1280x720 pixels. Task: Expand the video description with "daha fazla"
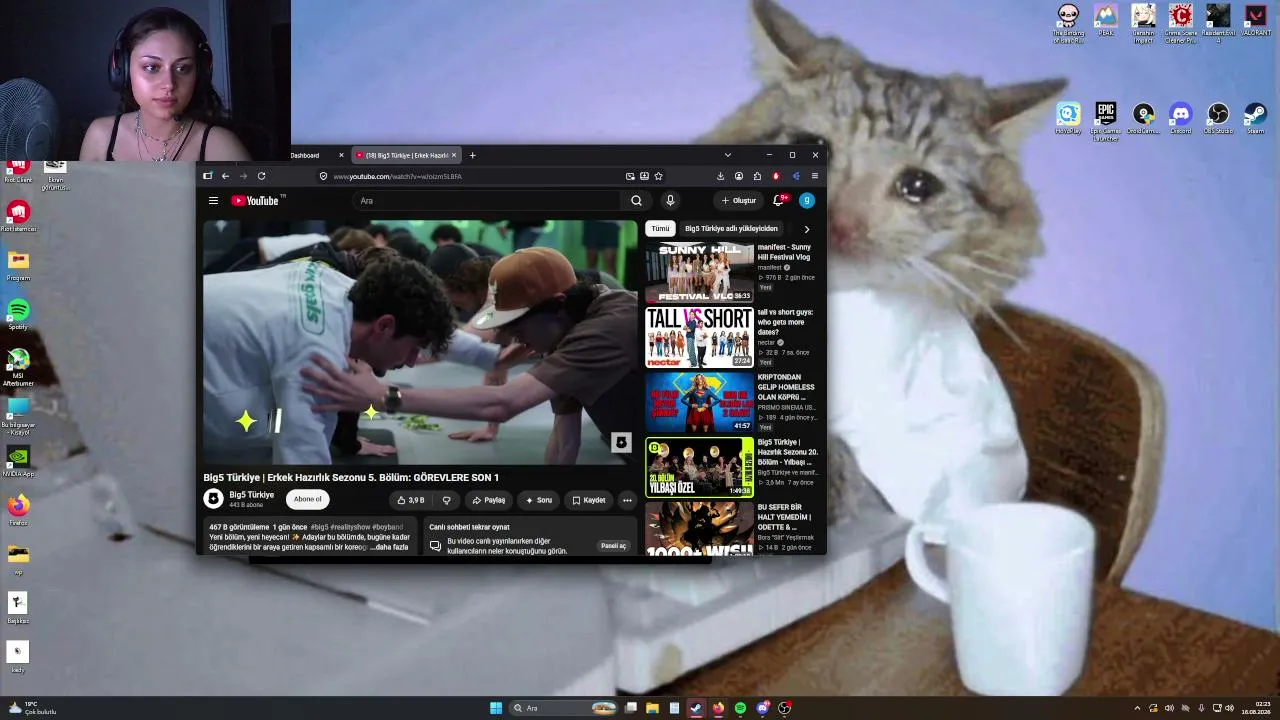tap(391, 547)
